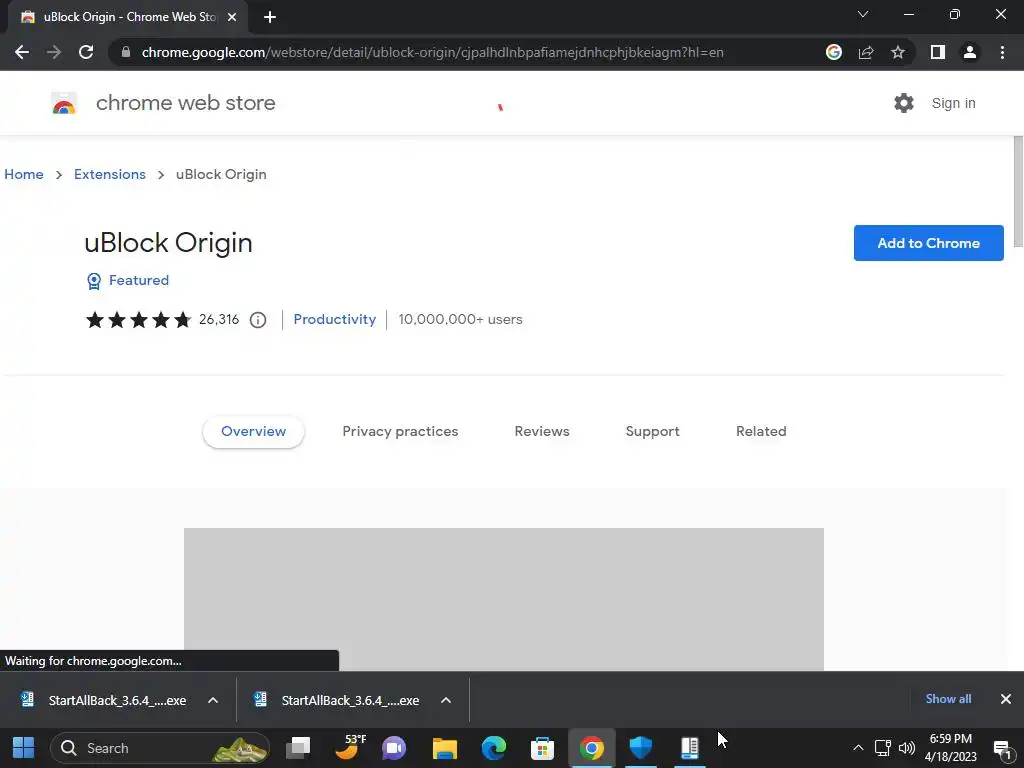
Task: Open Windows Security shield on taskbar
Action: pyautogui.click(x=641, y=747)
